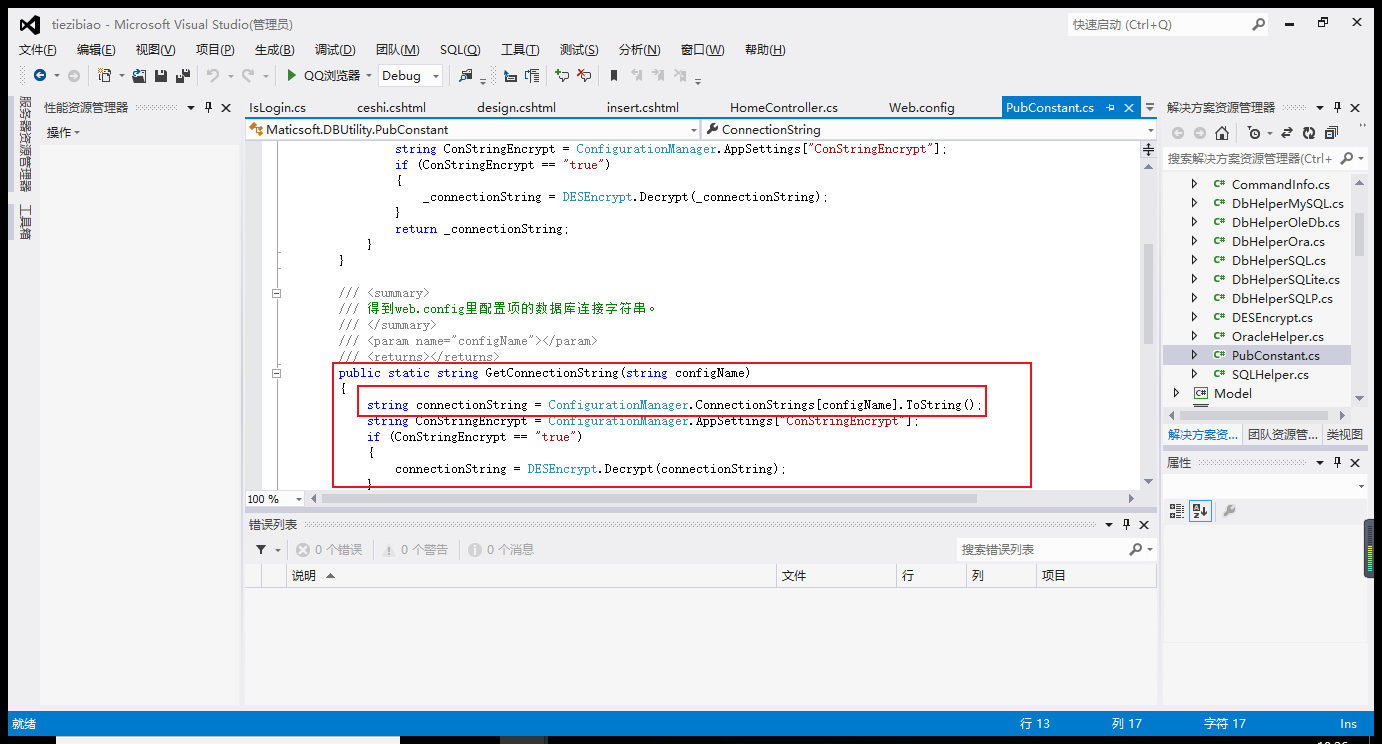Toggle display of 0 warnings
The image size is (1382, 744).
point(415,549)
